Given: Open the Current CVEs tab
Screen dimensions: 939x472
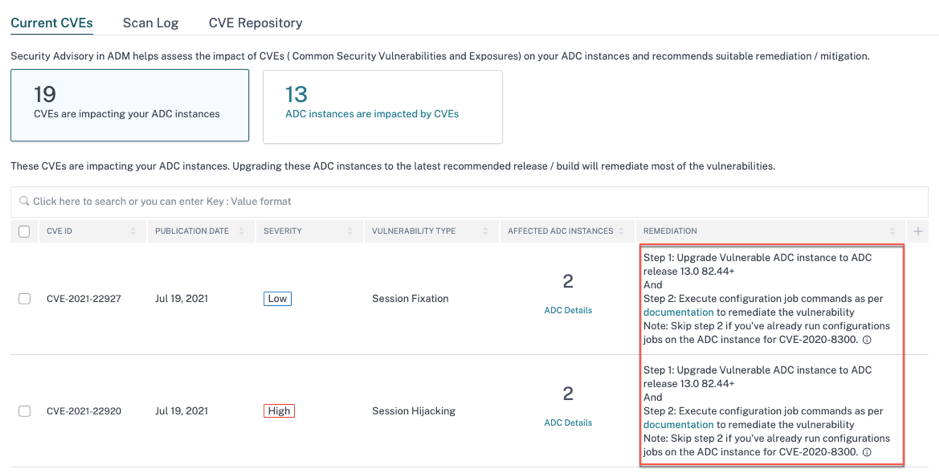Looking at the screenshot, I should (52, 23).
